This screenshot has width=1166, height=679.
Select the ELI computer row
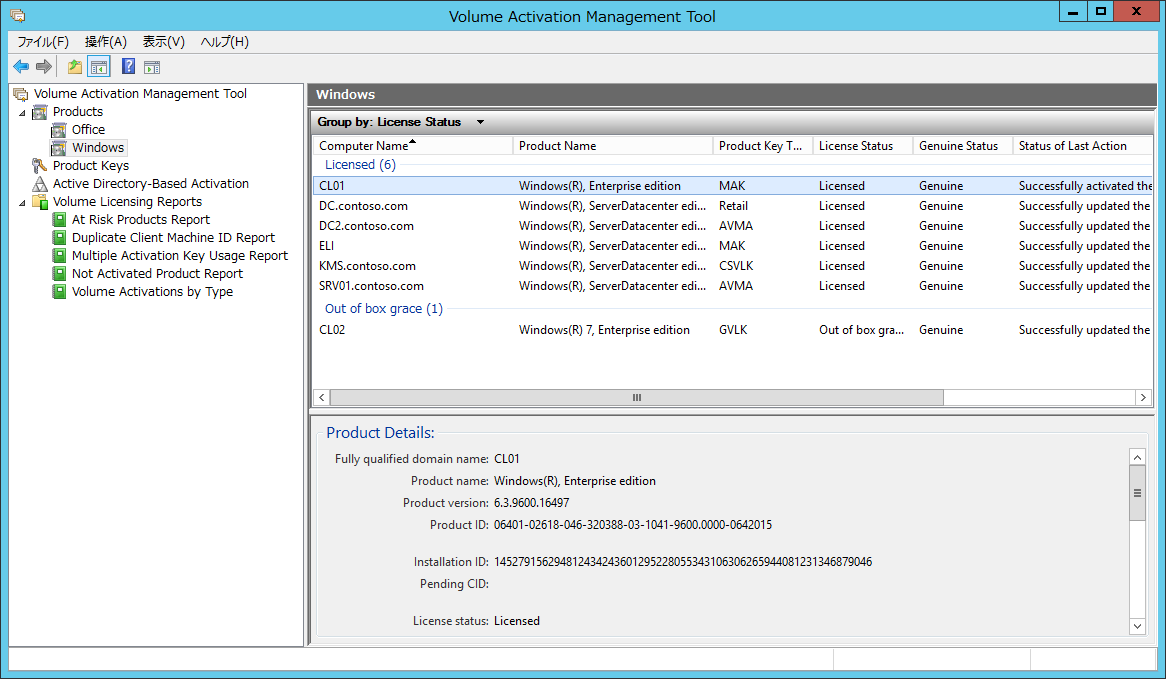[x=732, y=246]
